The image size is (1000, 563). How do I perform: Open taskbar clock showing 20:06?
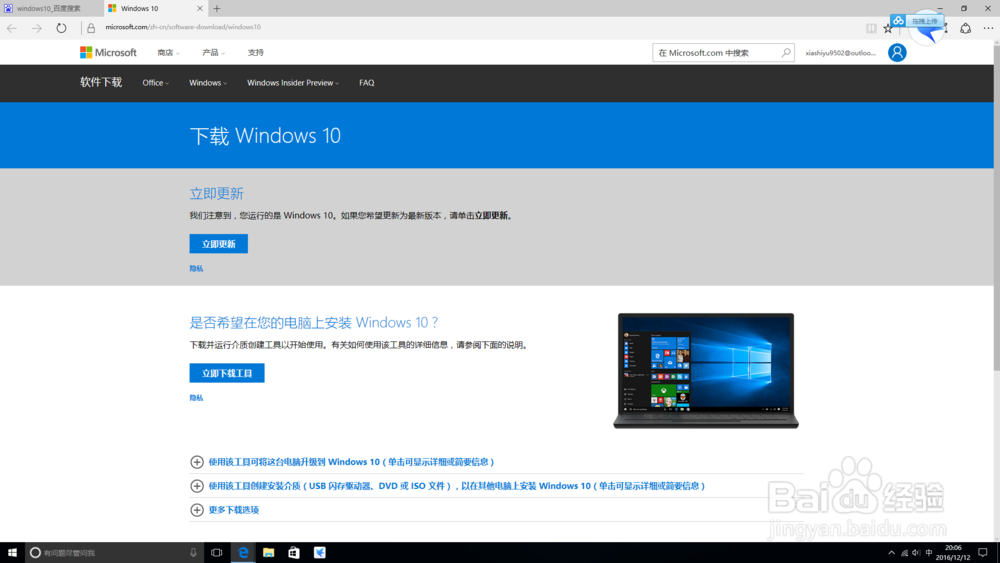[x=953, y=552]
